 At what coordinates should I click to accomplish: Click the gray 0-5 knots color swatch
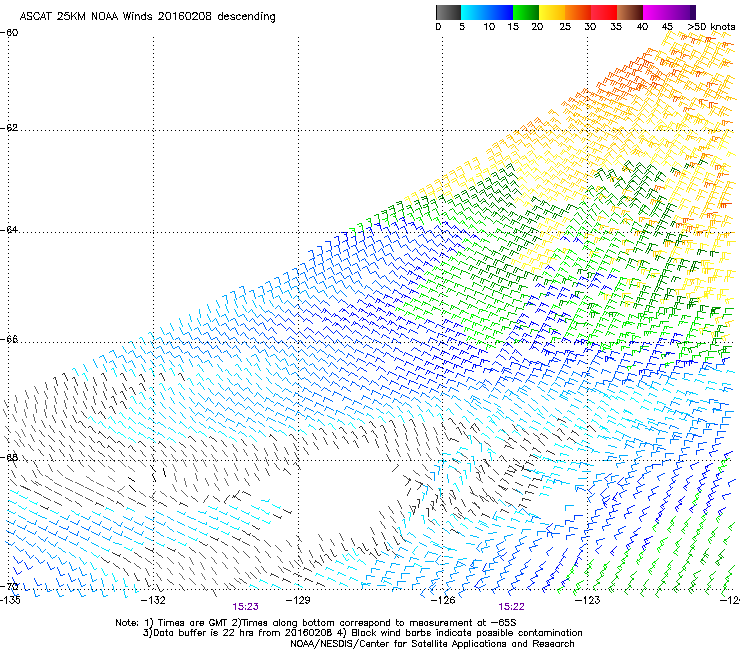(448, 12)
